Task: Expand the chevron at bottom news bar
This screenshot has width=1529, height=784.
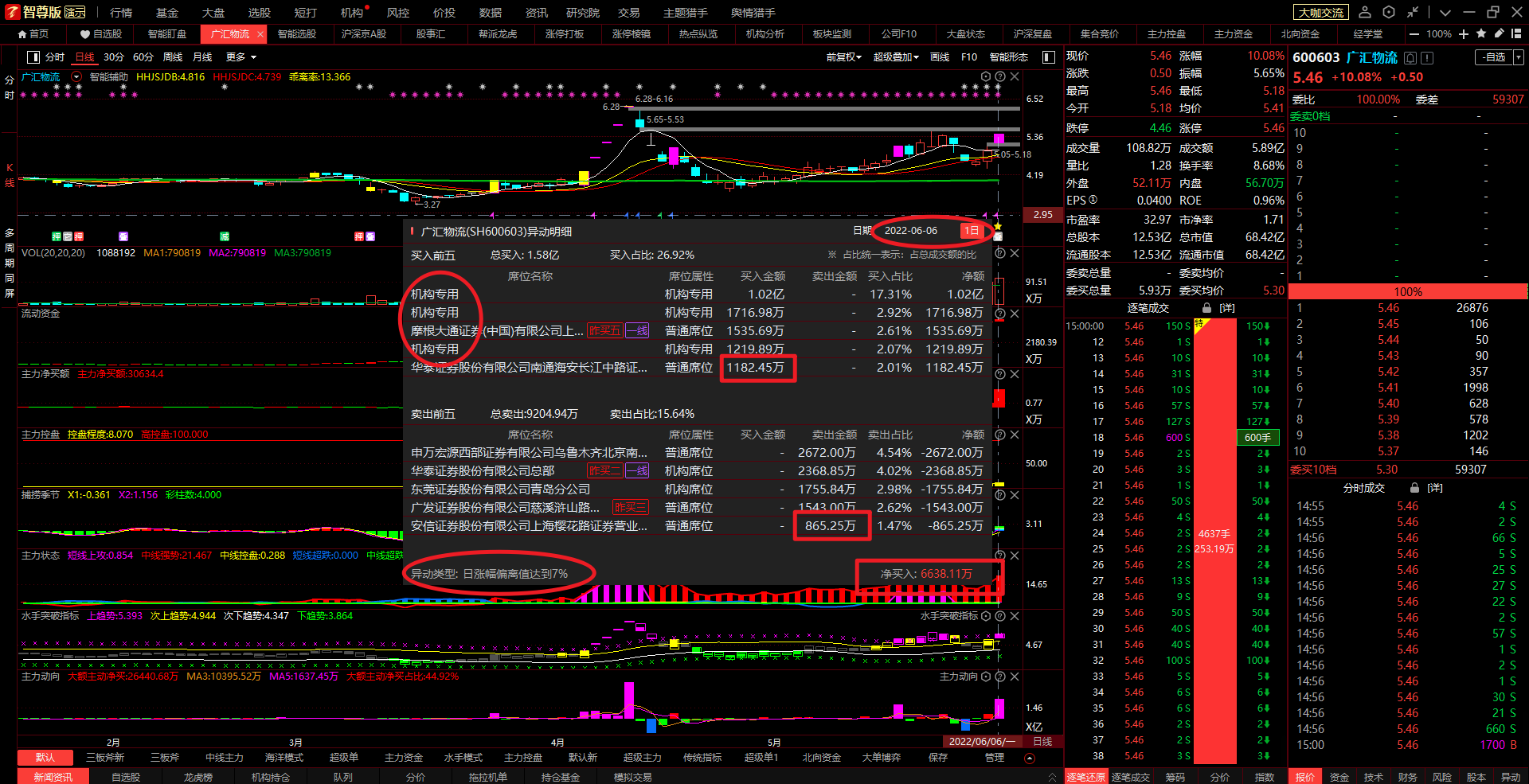Action: coord(1052,777)
